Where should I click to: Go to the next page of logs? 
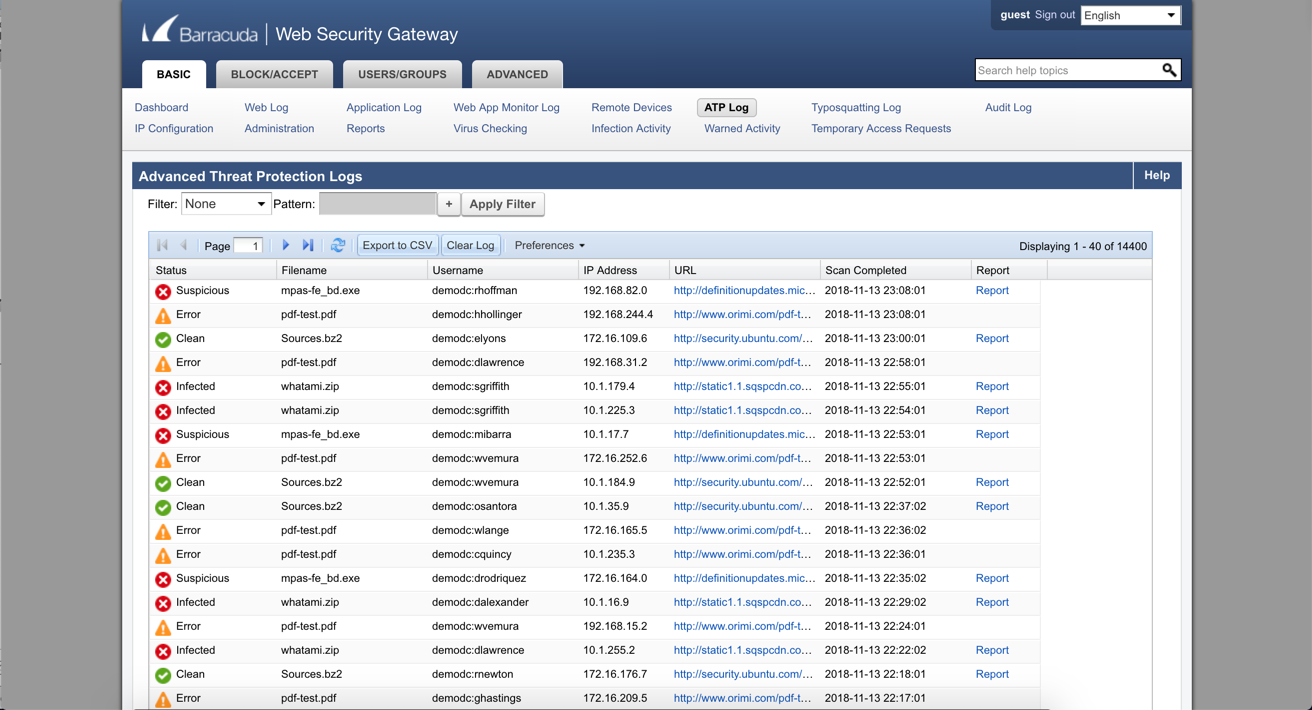(x=286, y=245)
